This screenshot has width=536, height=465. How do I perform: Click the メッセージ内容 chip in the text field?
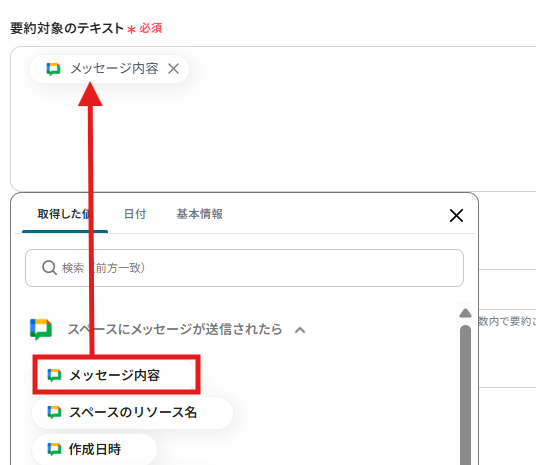(109, 69)
